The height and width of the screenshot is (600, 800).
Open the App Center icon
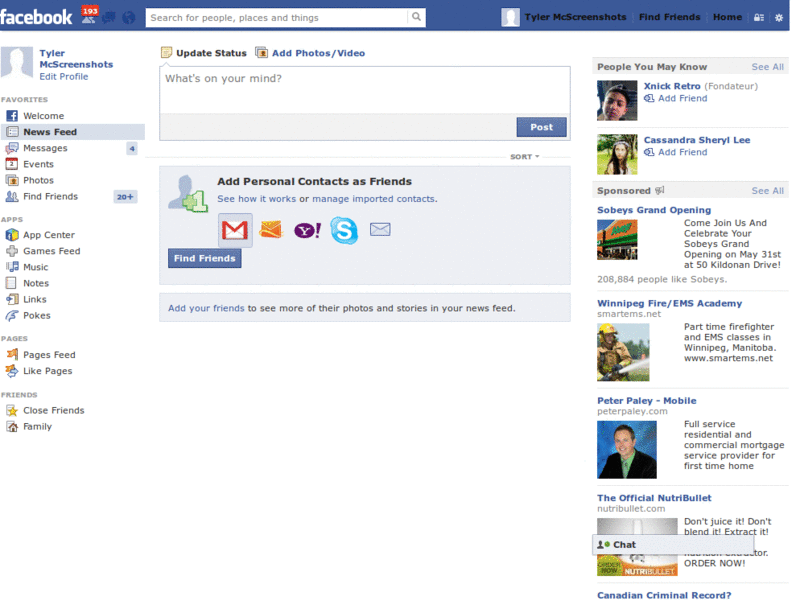12,235
